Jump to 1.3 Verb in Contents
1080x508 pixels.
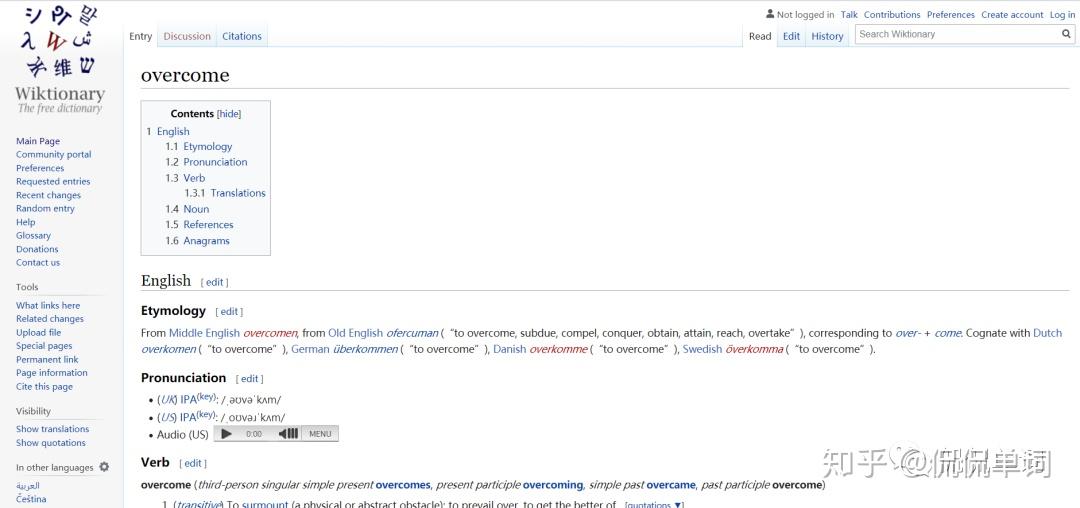point(185,178)
